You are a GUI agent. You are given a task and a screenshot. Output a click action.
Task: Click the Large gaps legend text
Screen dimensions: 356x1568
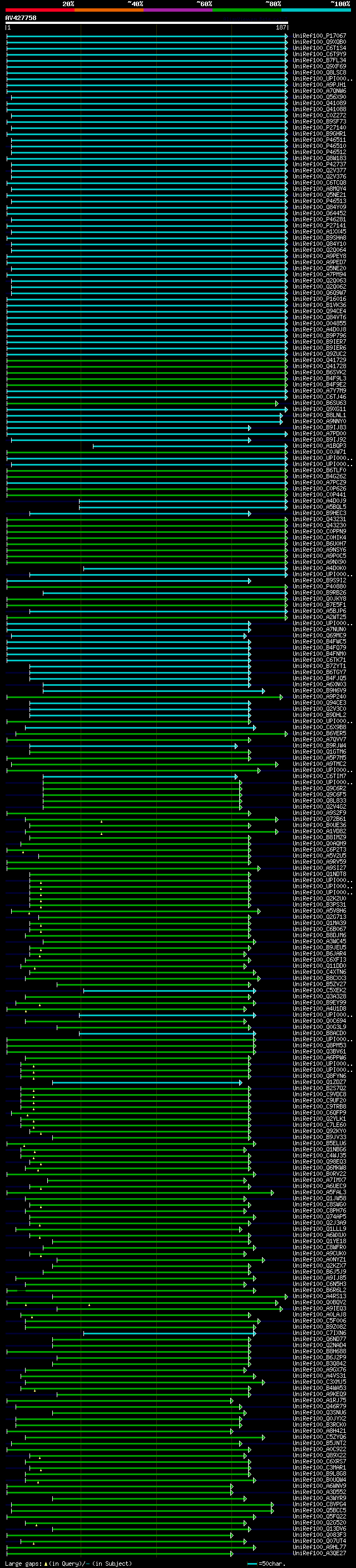coord(68,1563)
